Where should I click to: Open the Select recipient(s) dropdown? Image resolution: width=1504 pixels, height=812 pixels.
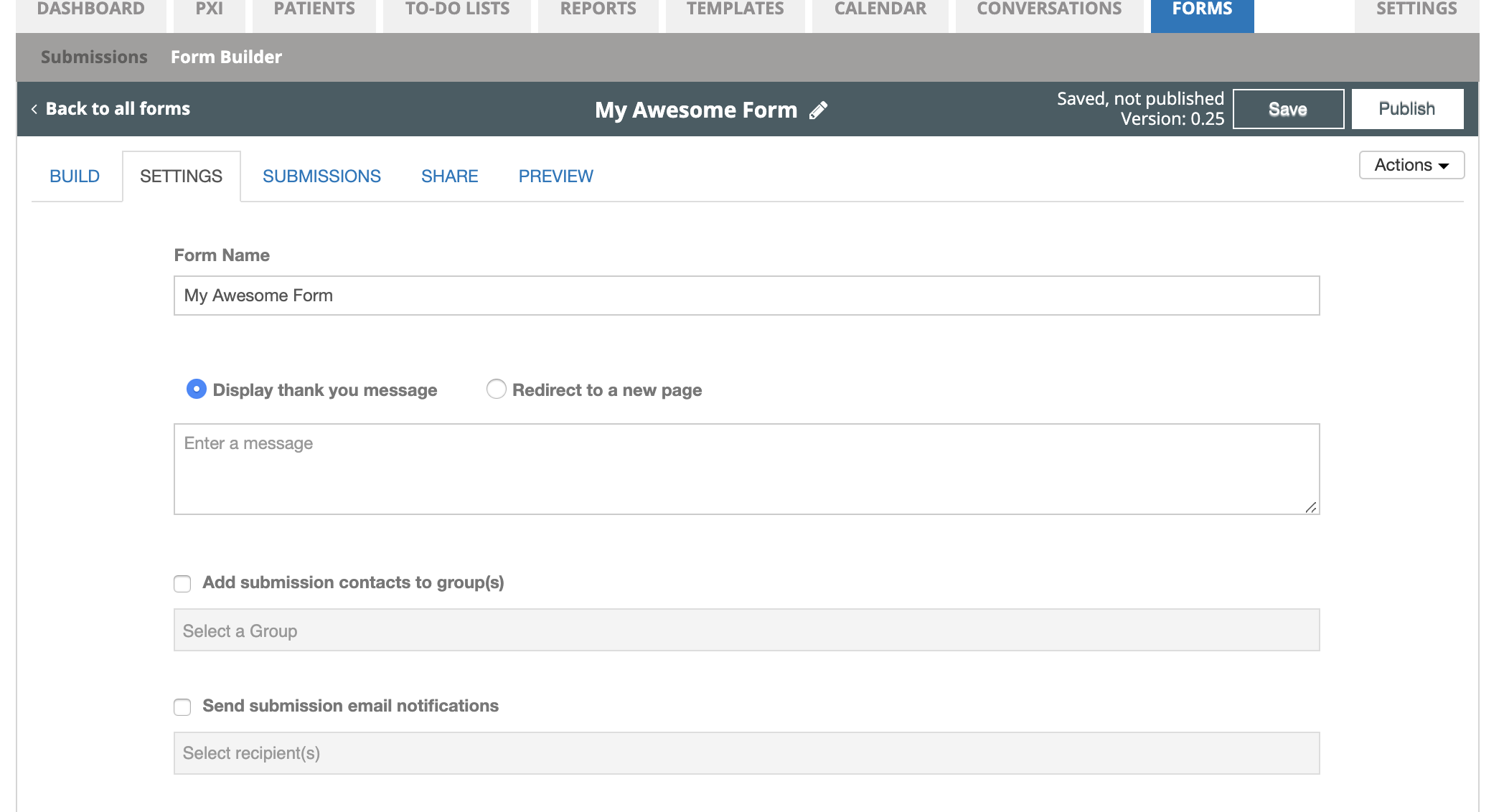pyautogui.click(x=746, y=753)
